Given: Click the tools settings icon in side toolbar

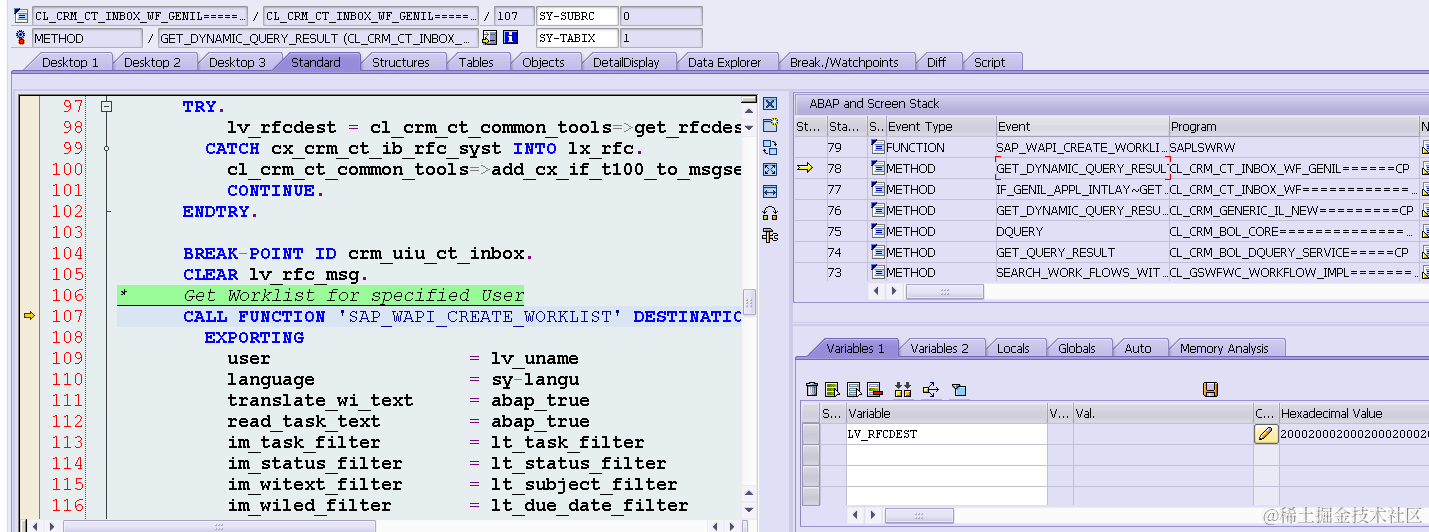Looking at the screenshot, I should coord(770,236).
